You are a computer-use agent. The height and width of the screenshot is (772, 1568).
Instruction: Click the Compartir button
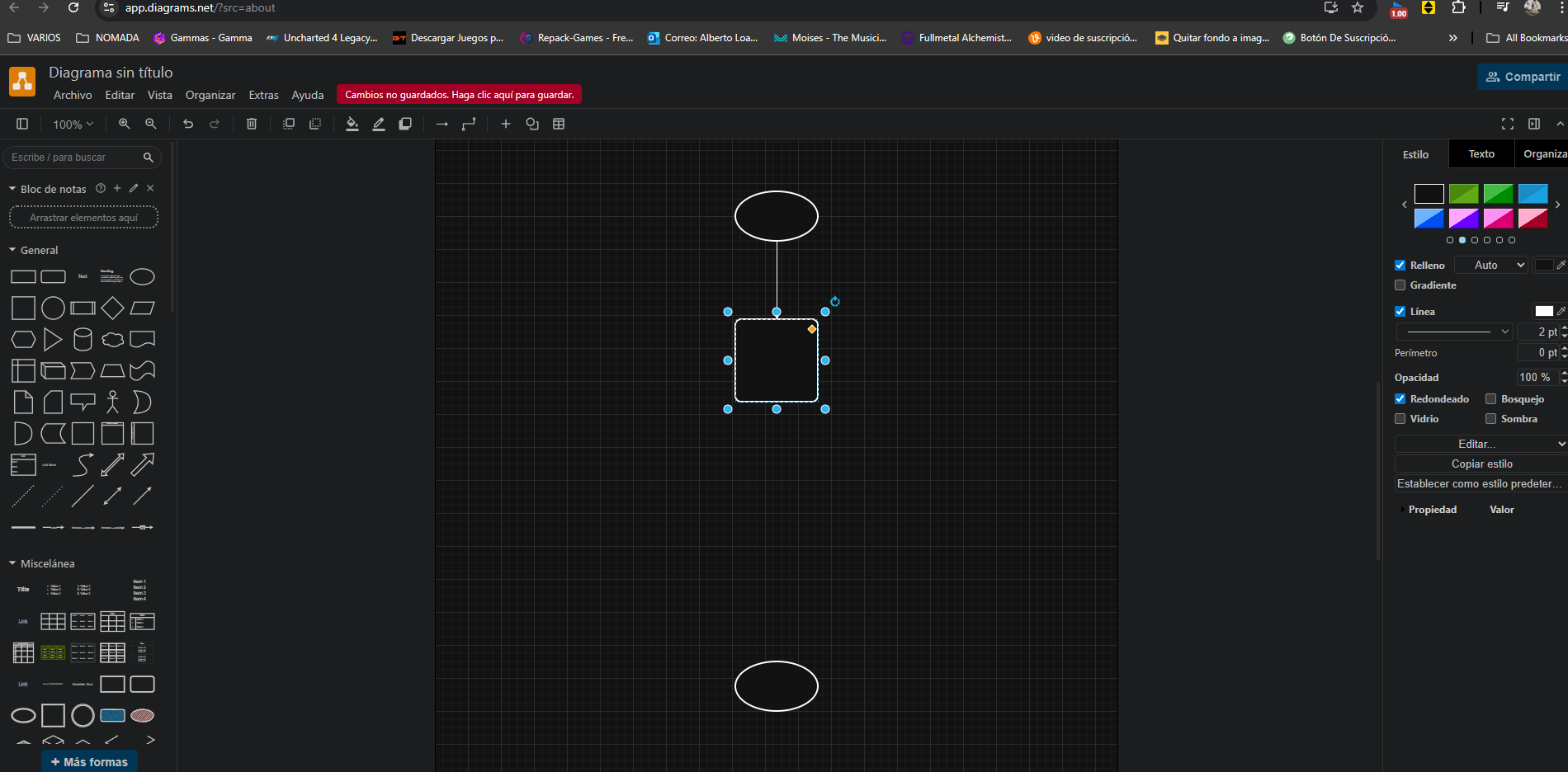pos(1523,77)
